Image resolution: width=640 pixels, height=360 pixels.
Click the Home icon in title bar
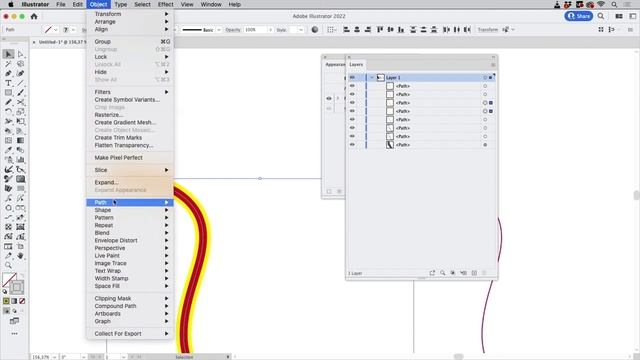pos(34,16)
